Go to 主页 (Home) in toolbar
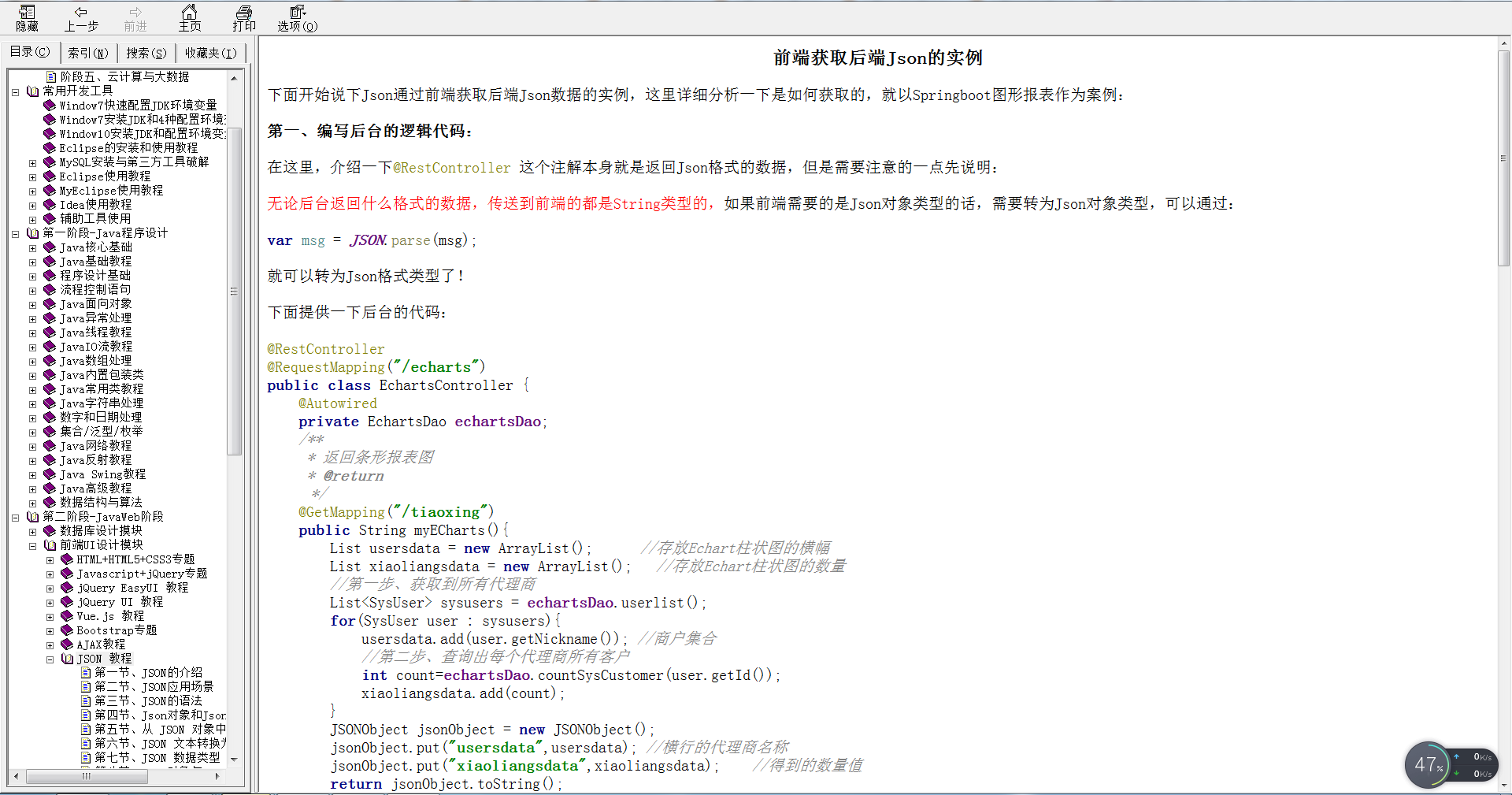 (190, 18)
